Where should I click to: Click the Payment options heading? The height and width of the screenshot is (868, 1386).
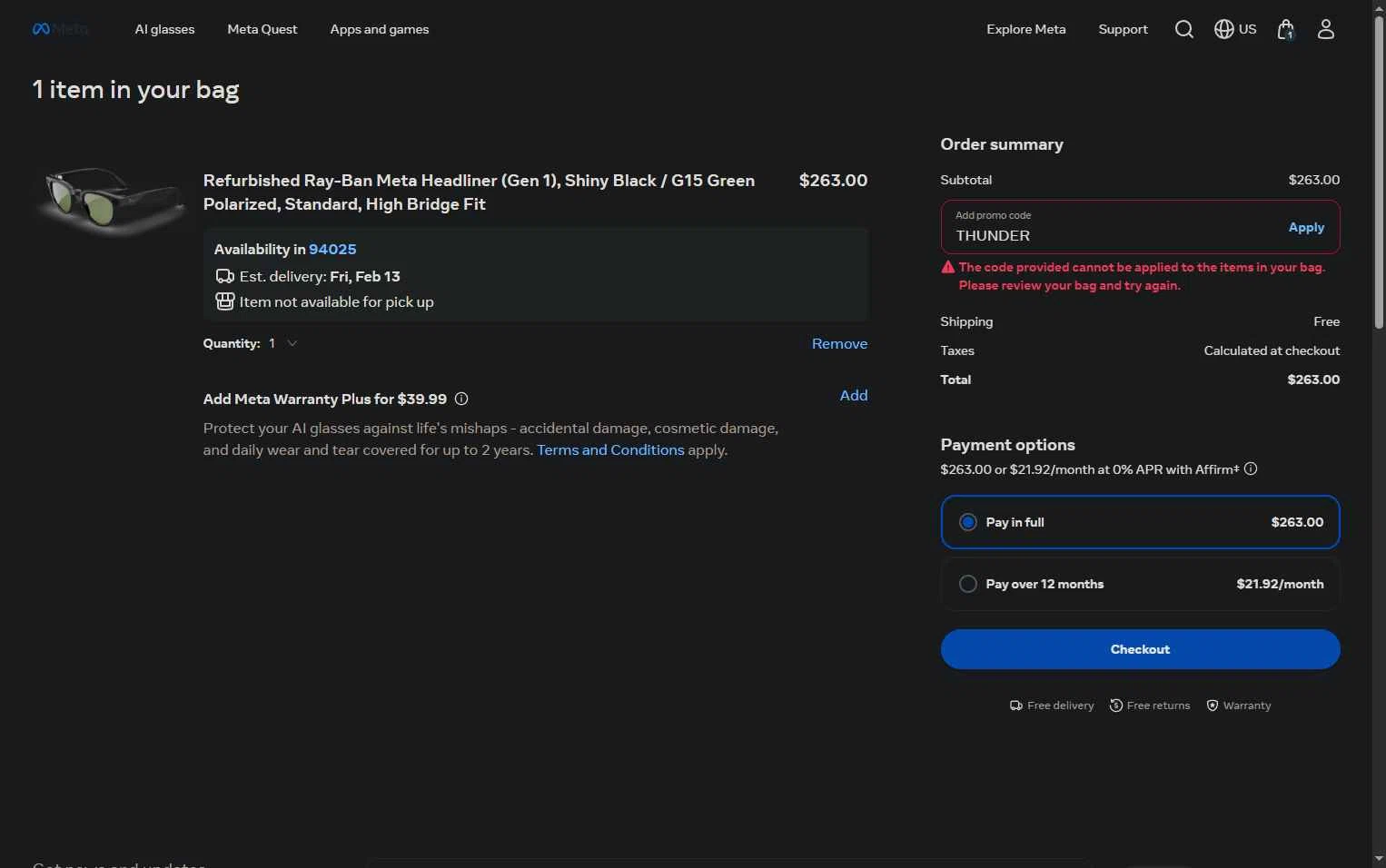[1007, 445]
